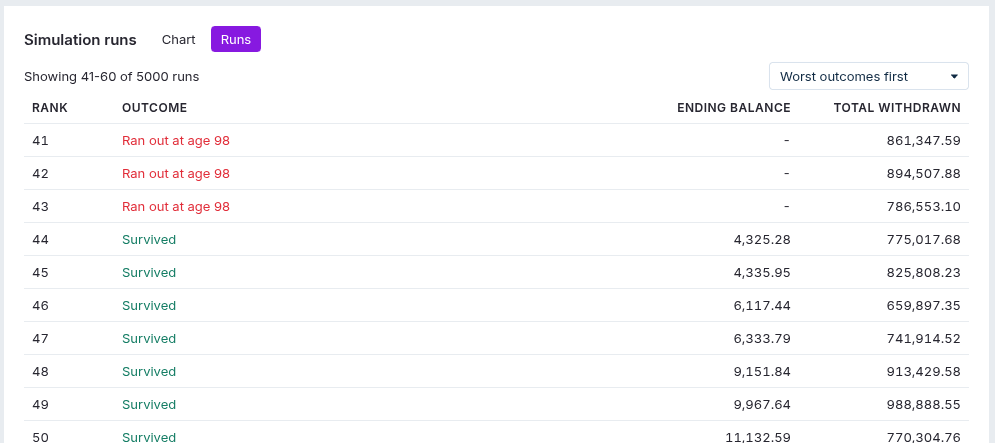Click the RANK column header
Image resolution: width=995 pixels, height=443 pixels.
(50, 108)
